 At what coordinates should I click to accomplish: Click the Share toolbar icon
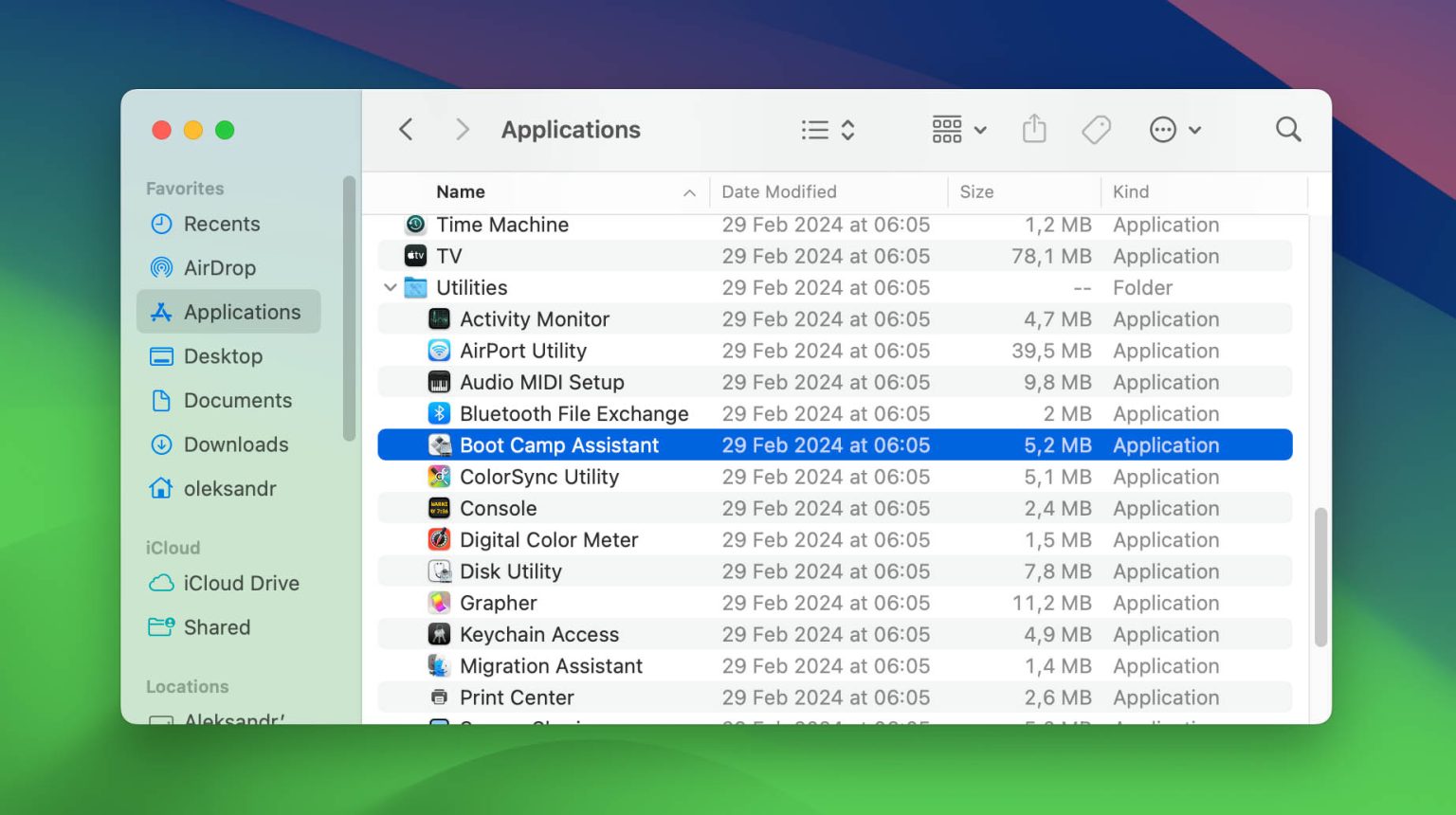point(1034,129)
